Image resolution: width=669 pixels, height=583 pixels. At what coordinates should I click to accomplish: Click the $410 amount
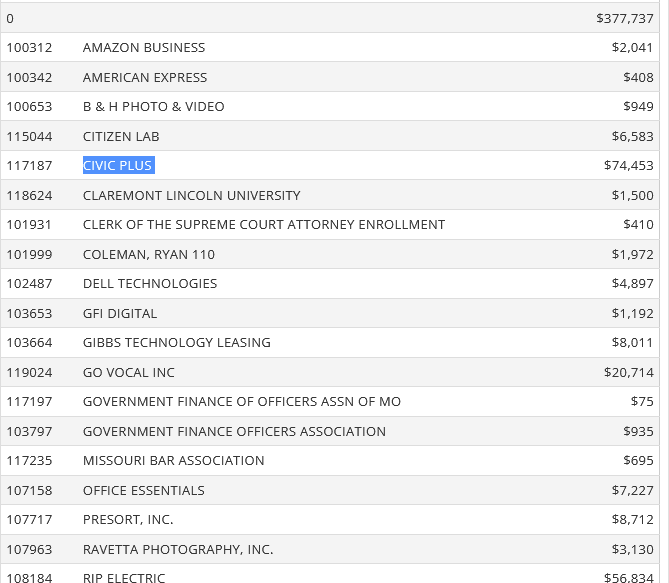click(638, 224)
